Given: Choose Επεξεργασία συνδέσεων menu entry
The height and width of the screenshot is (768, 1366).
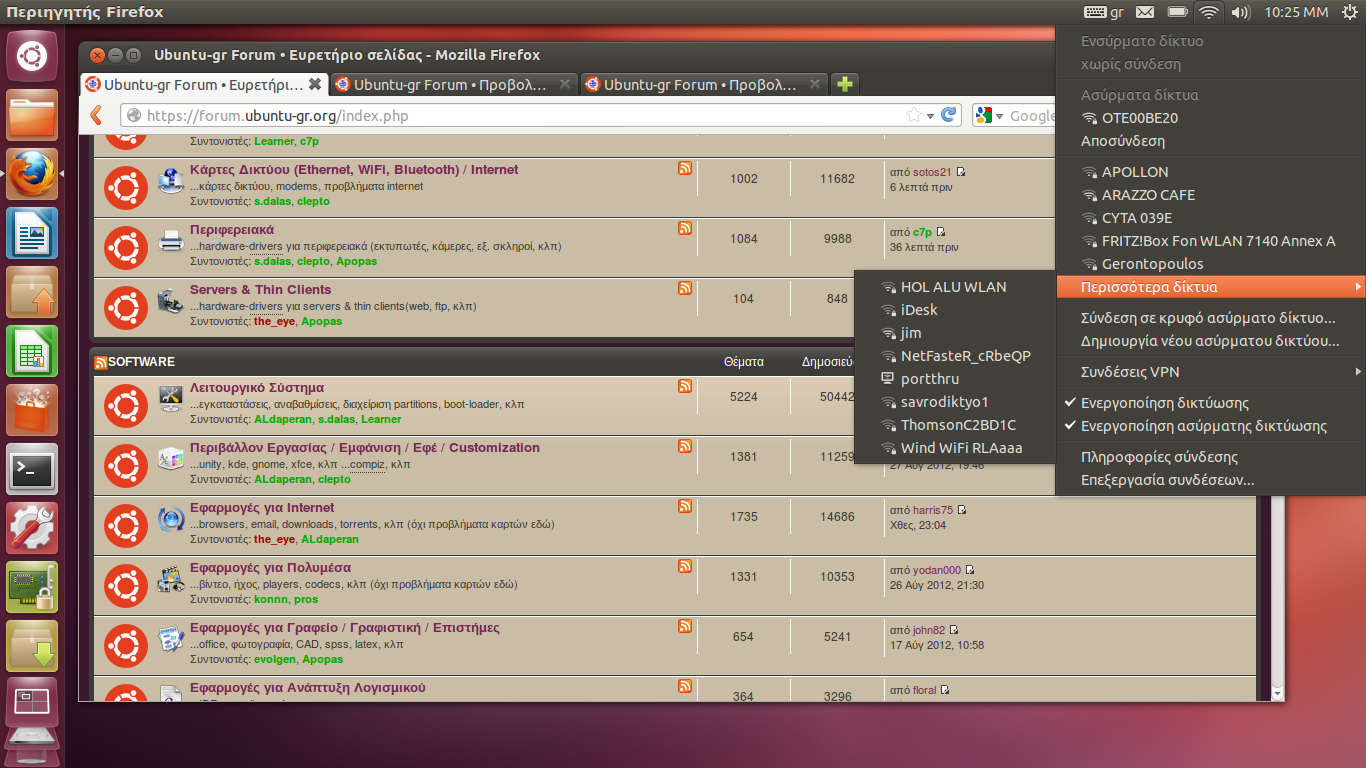Looking at the screenshot, I should pyautogui.click(x=1167, y=480).
